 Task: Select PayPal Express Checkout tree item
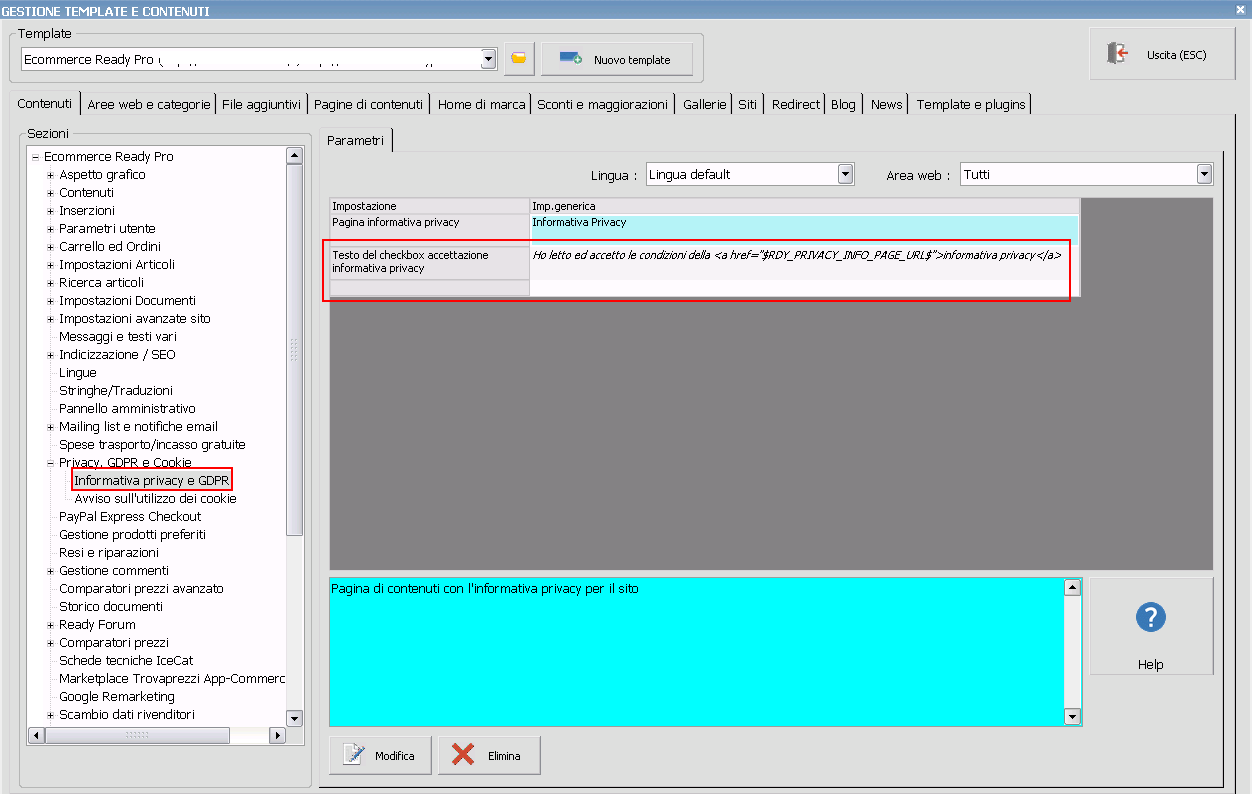tap(130, 517)
